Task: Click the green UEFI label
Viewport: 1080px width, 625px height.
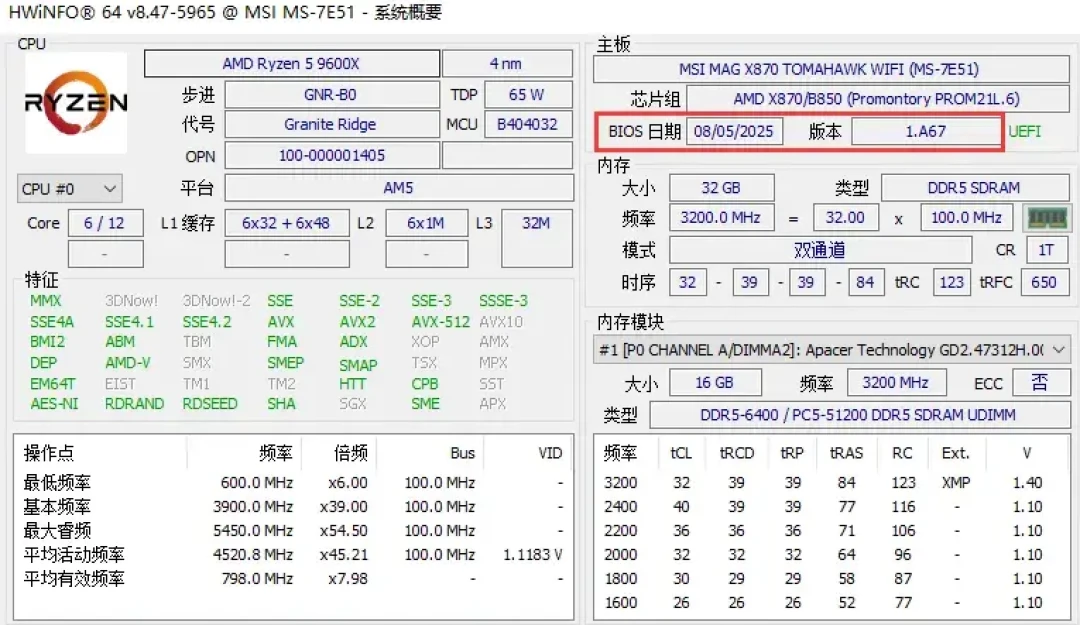Action: pyautogui.click(x=1025, y=131)
